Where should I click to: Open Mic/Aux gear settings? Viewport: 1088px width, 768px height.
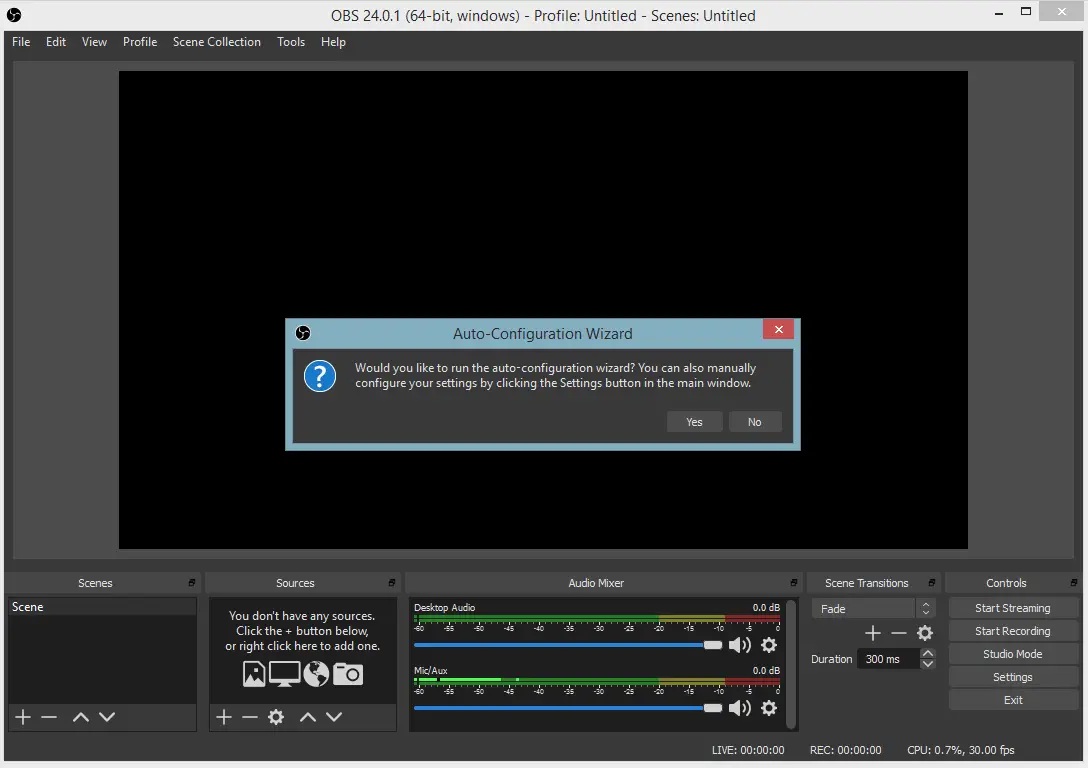point(769,708)
